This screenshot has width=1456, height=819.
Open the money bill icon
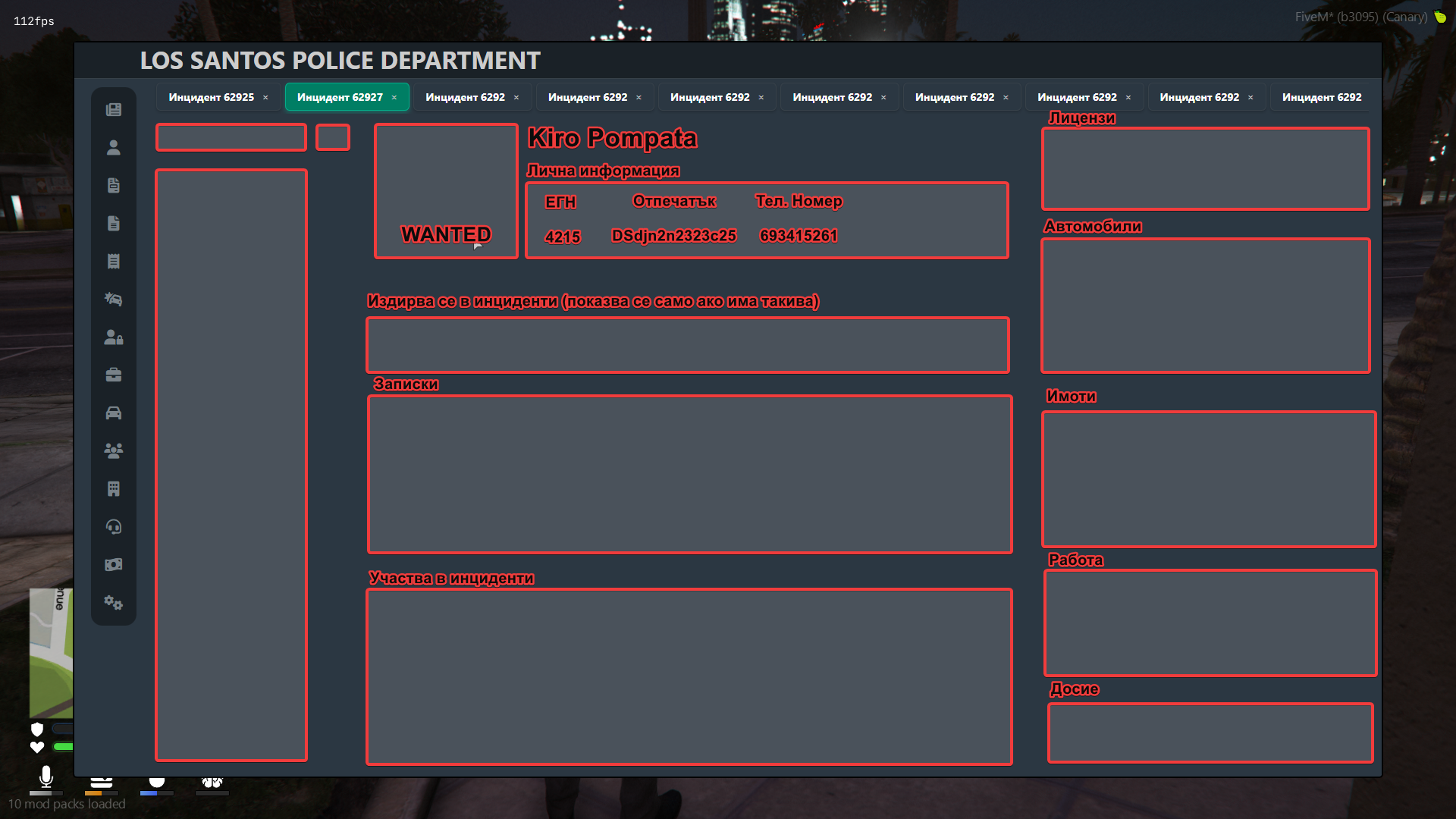(114, 565)
